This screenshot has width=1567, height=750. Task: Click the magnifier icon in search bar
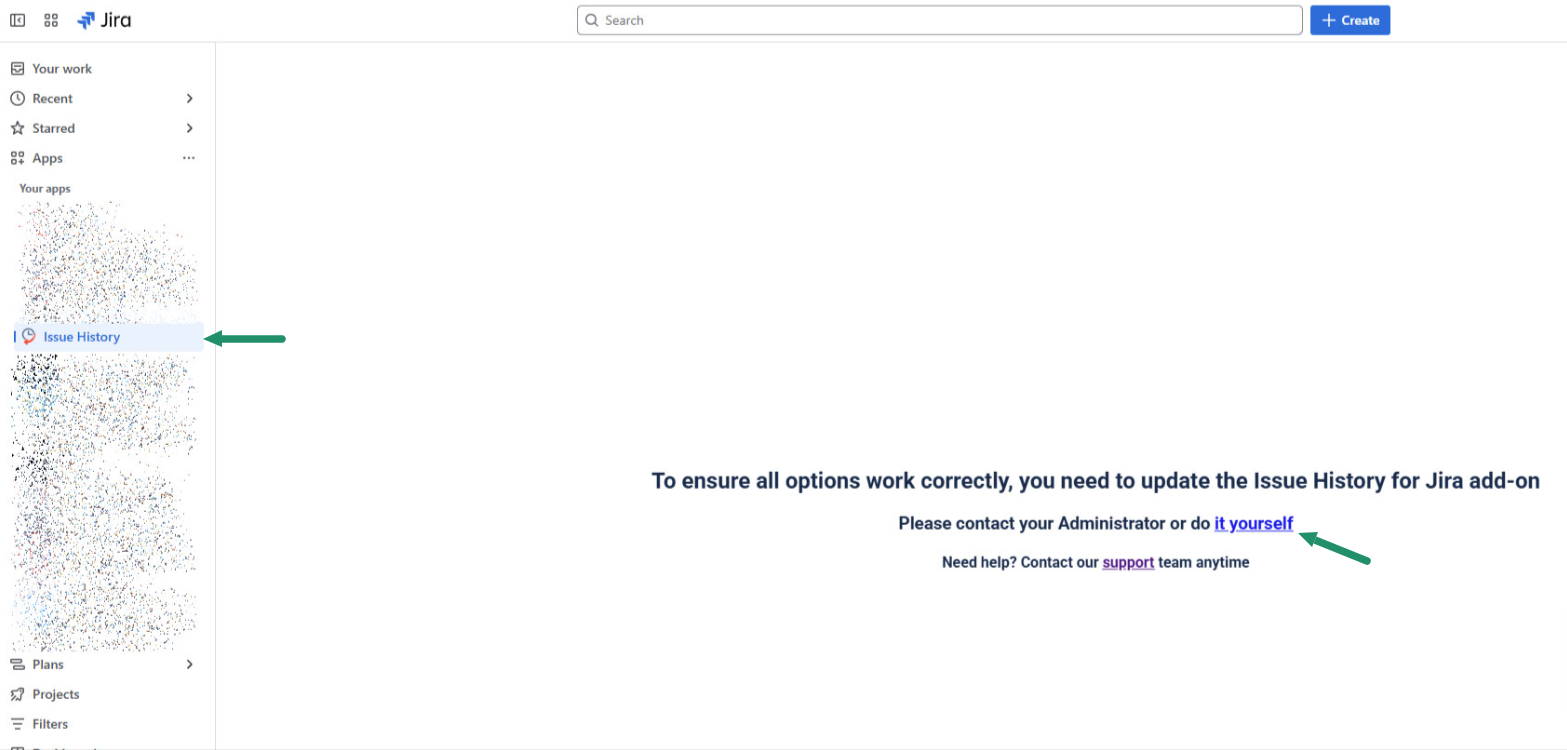[x=592, y=20]
